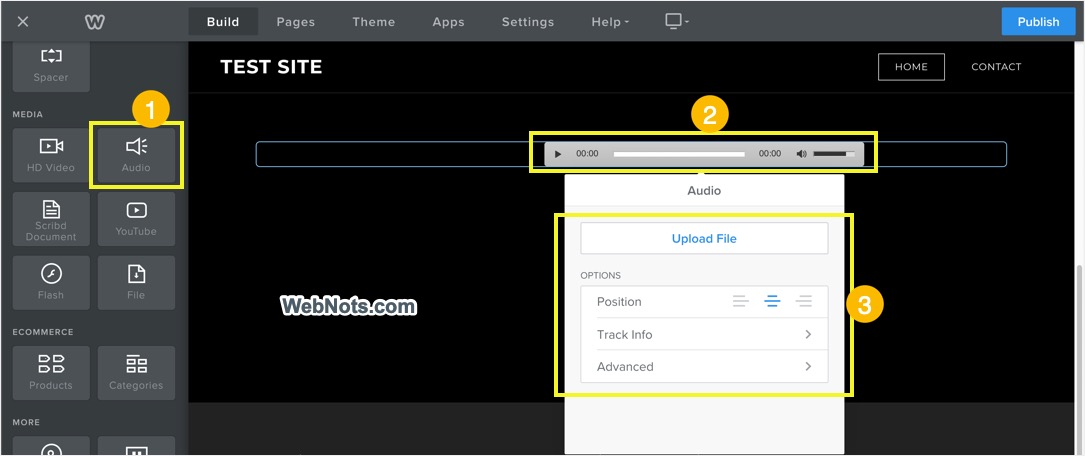Open the device view dropdown
1085x456 pixels.
[x=677, y=21]
